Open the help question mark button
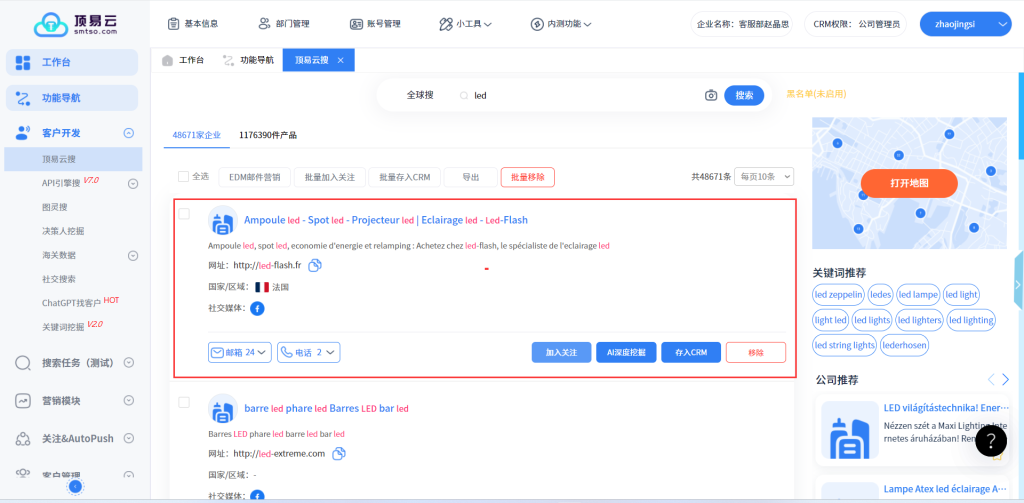Image resolution: width=1024 pixels, height=503 pixels. point(990,441)
